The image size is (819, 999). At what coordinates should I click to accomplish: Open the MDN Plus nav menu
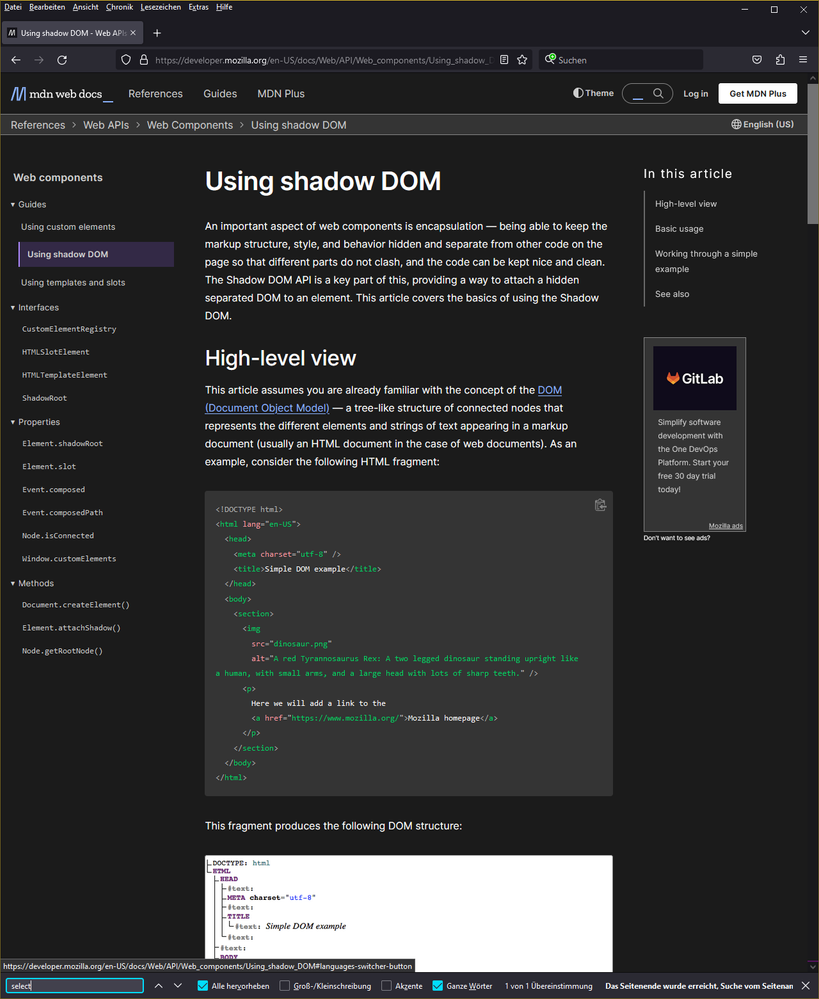point(281,94)
